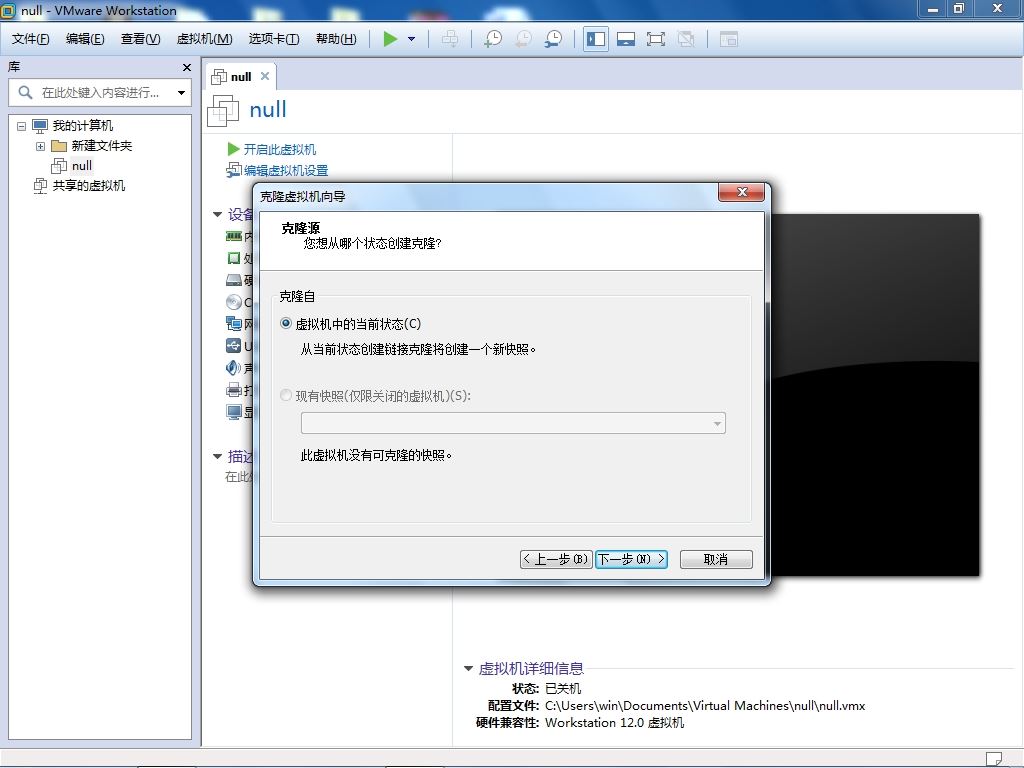Click the processor device icon
1024x768 pixels.
[x=234, y=258]
